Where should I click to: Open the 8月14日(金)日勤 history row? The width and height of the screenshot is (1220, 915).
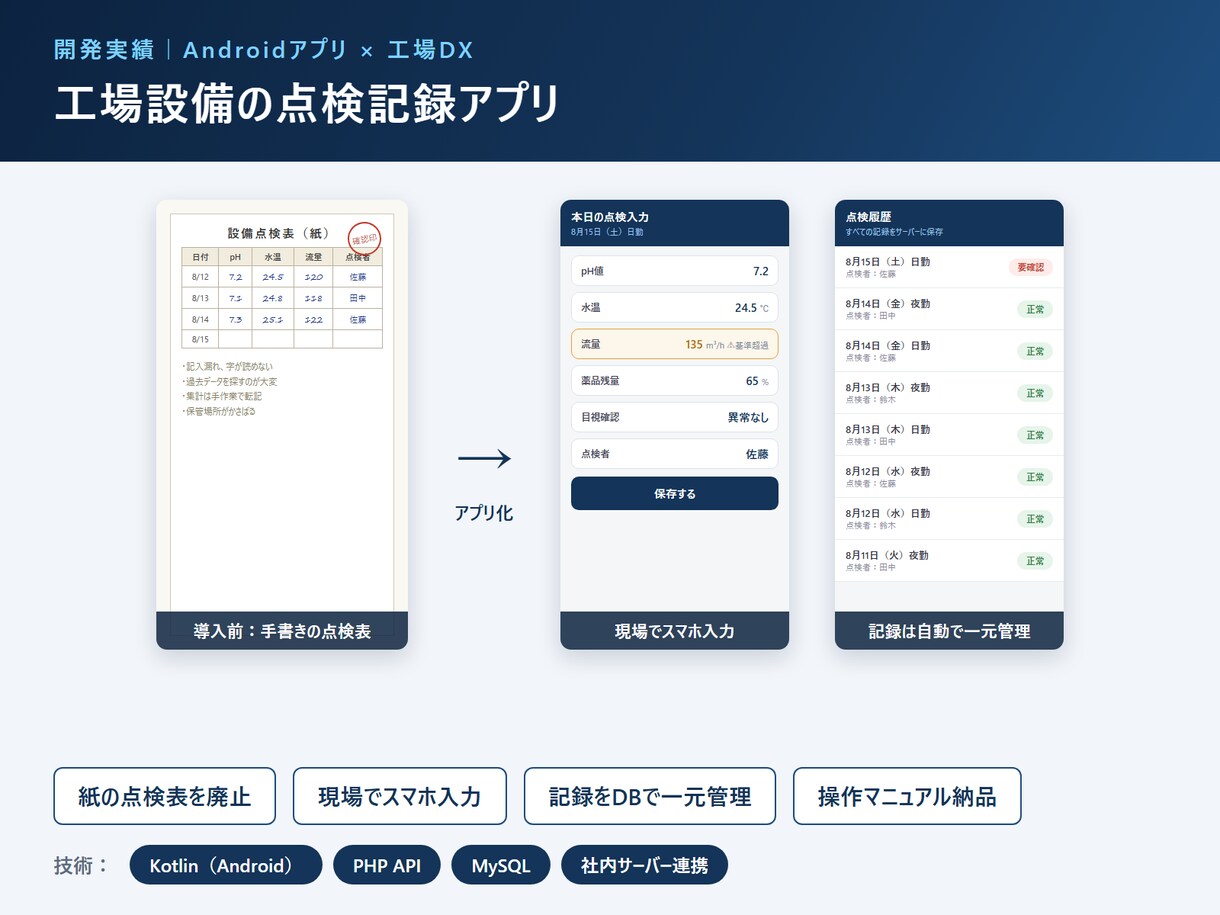(x=949, y=351)
